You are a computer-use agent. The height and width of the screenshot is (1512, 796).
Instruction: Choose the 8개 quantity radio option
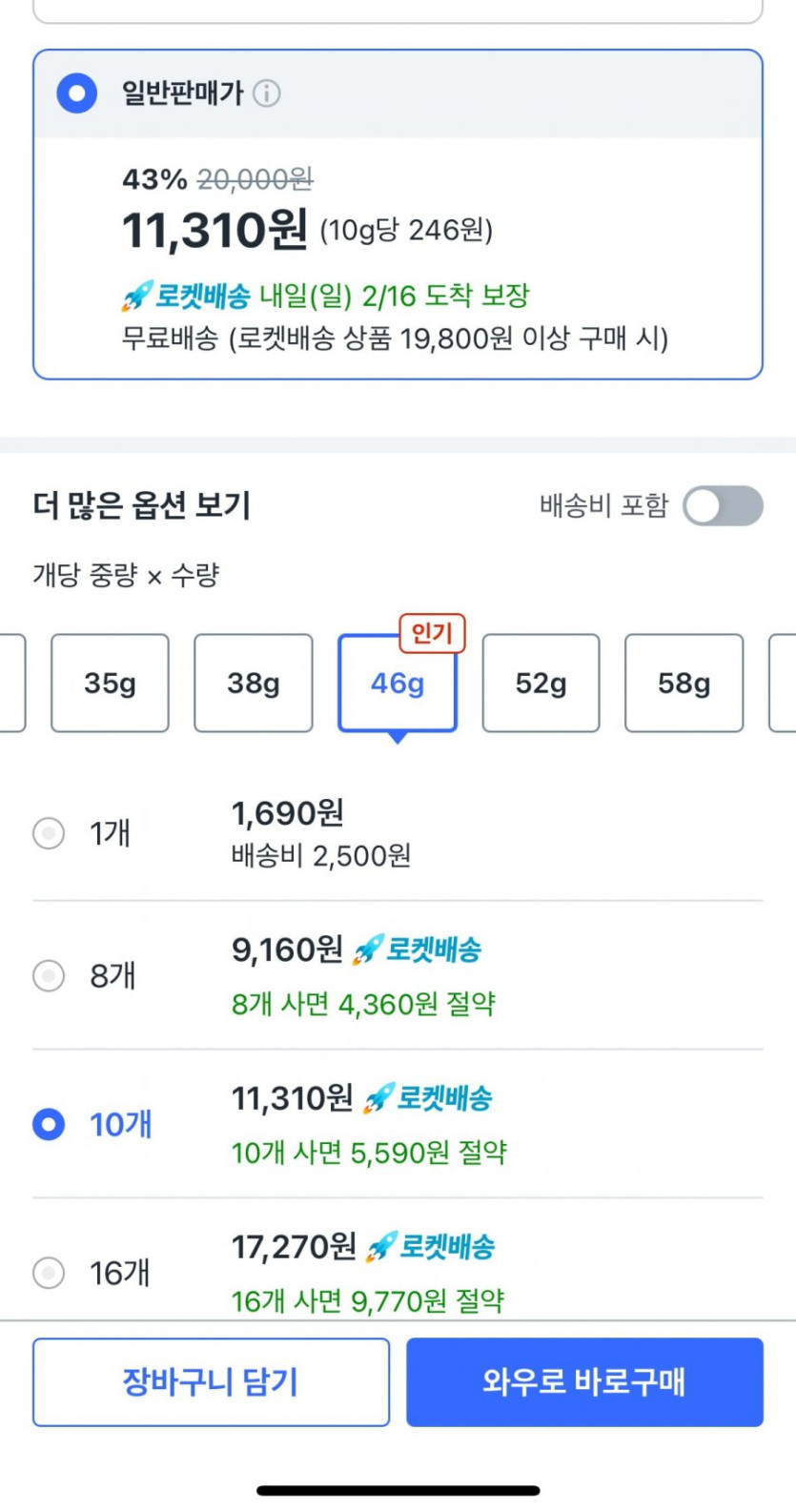[49, 975]
